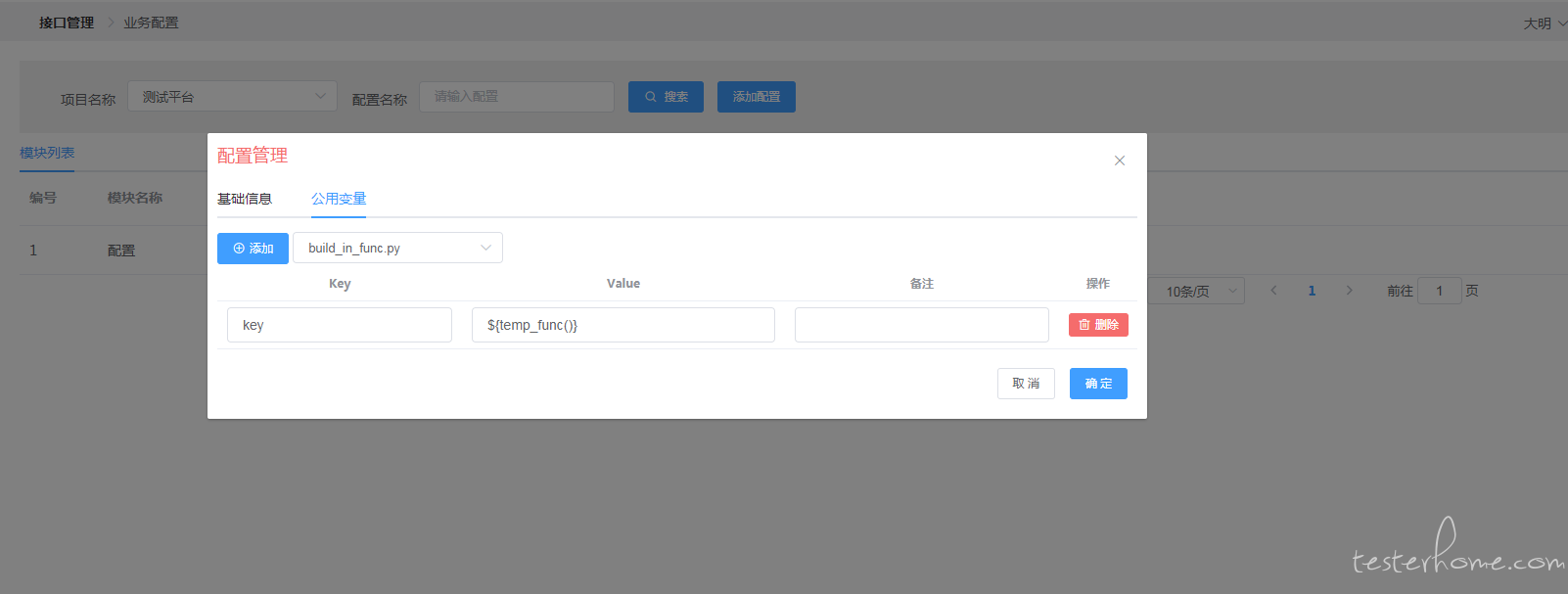
Task: Click the 业务配置 breadcrumb
Action: click(x=151, y=23)
